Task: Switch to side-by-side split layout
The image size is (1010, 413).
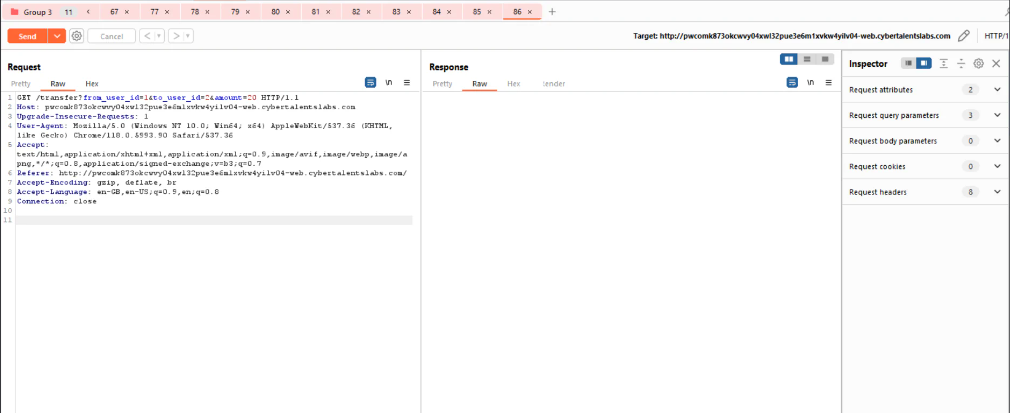Action: [790, 60]
